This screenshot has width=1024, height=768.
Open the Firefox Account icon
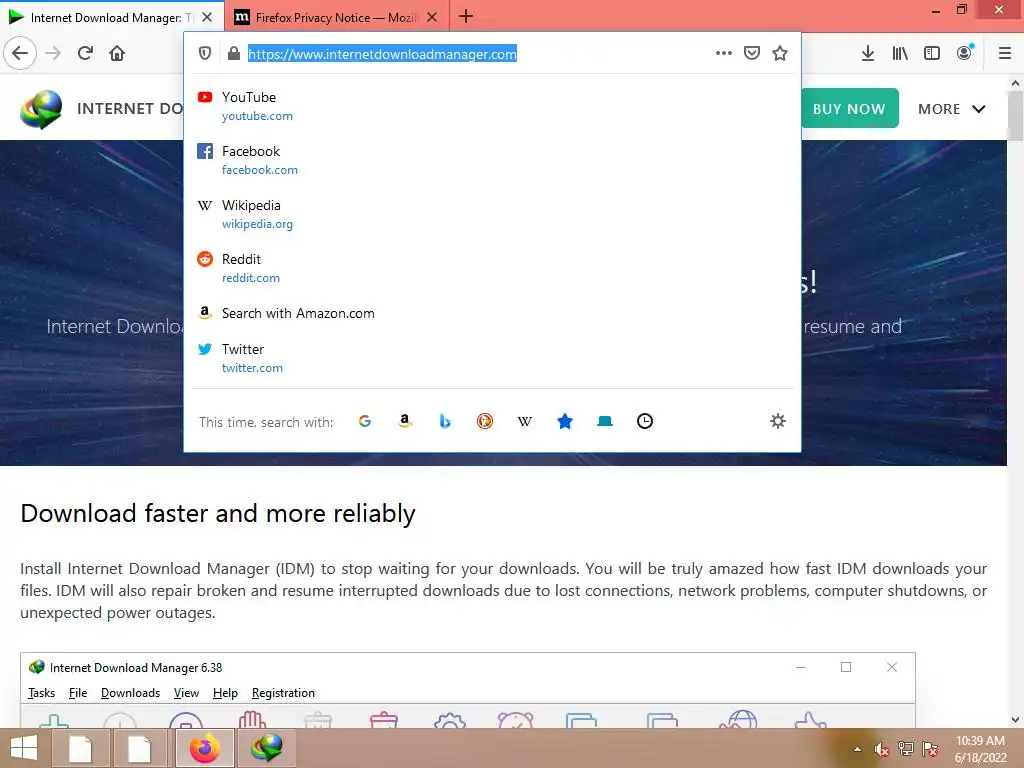[x=965, y=52]
